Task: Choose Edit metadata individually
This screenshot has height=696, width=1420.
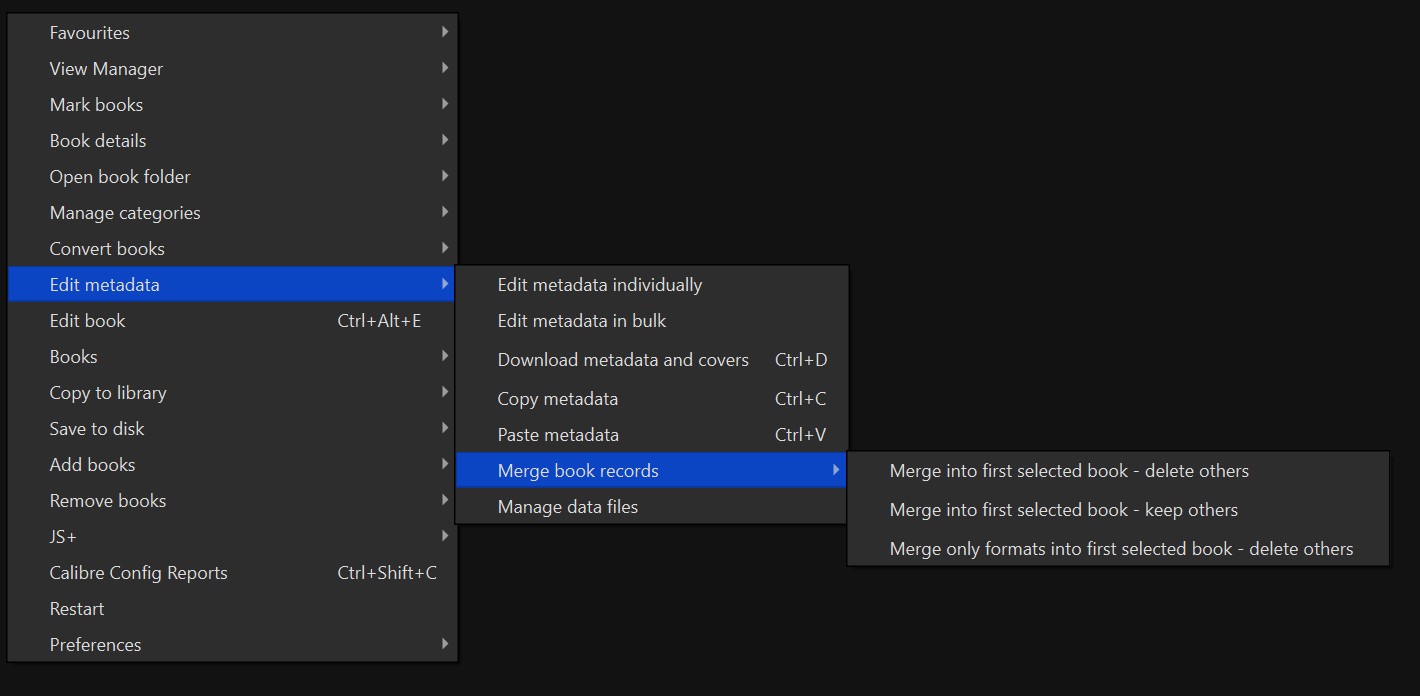Action: (x=600, y=285)
